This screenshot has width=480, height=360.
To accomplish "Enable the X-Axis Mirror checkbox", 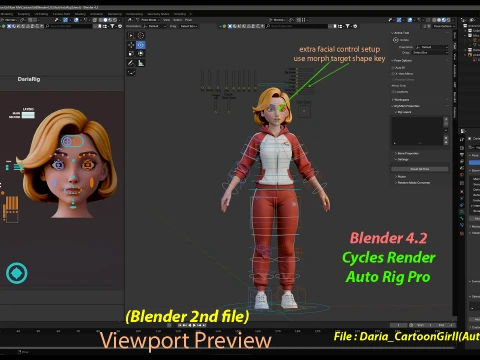I will pos(393,74).
